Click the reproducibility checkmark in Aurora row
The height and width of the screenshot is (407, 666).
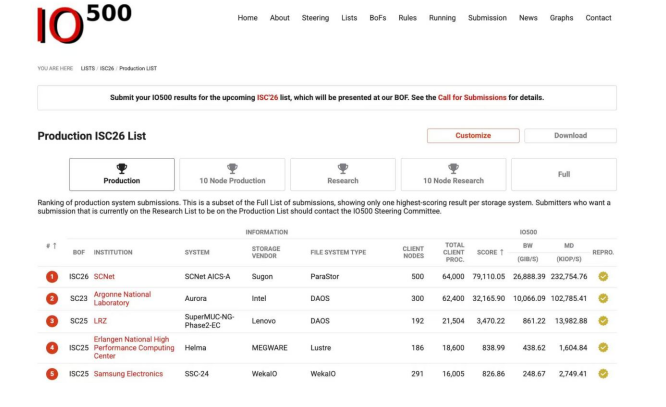(603, 298)
